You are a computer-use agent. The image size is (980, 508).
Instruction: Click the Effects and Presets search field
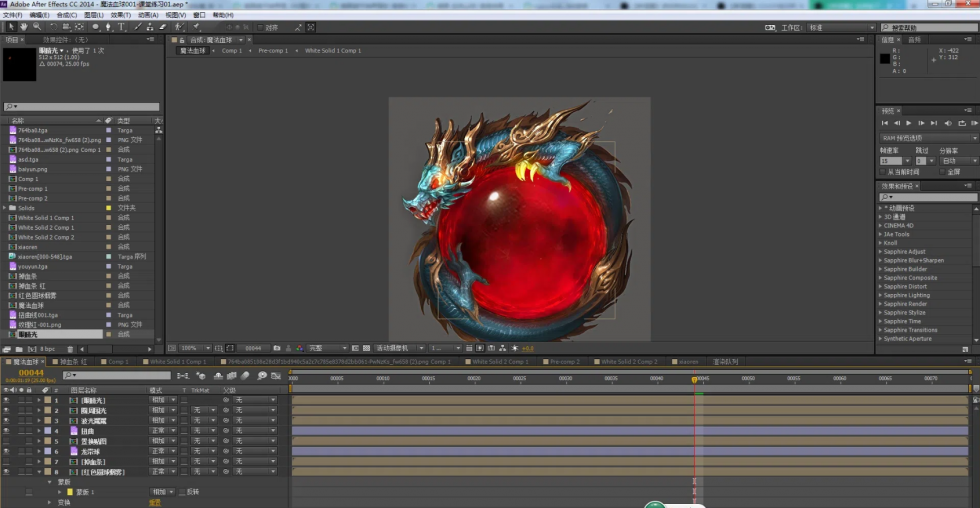click(928, 197)
